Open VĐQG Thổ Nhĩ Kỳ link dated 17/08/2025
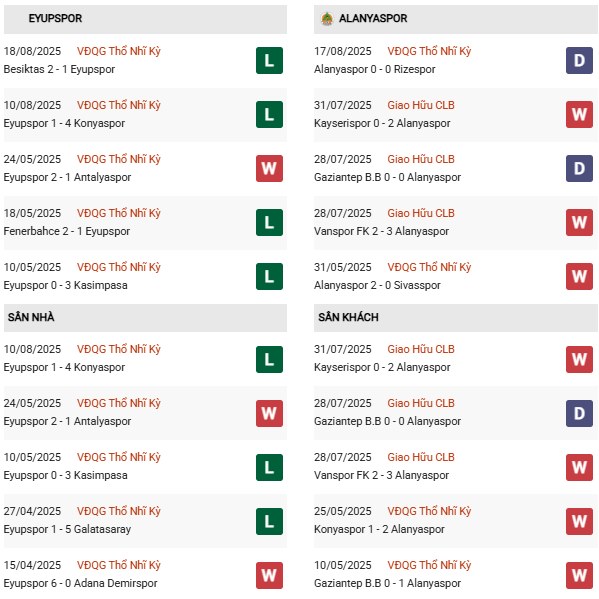The height and width of the screenshot is (599, 599). (429, 51)
